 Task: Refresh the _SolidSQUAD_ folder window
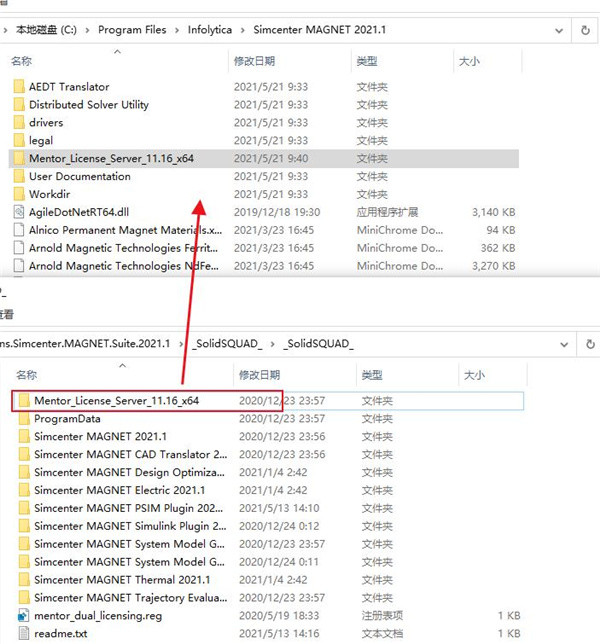point(590,344)
